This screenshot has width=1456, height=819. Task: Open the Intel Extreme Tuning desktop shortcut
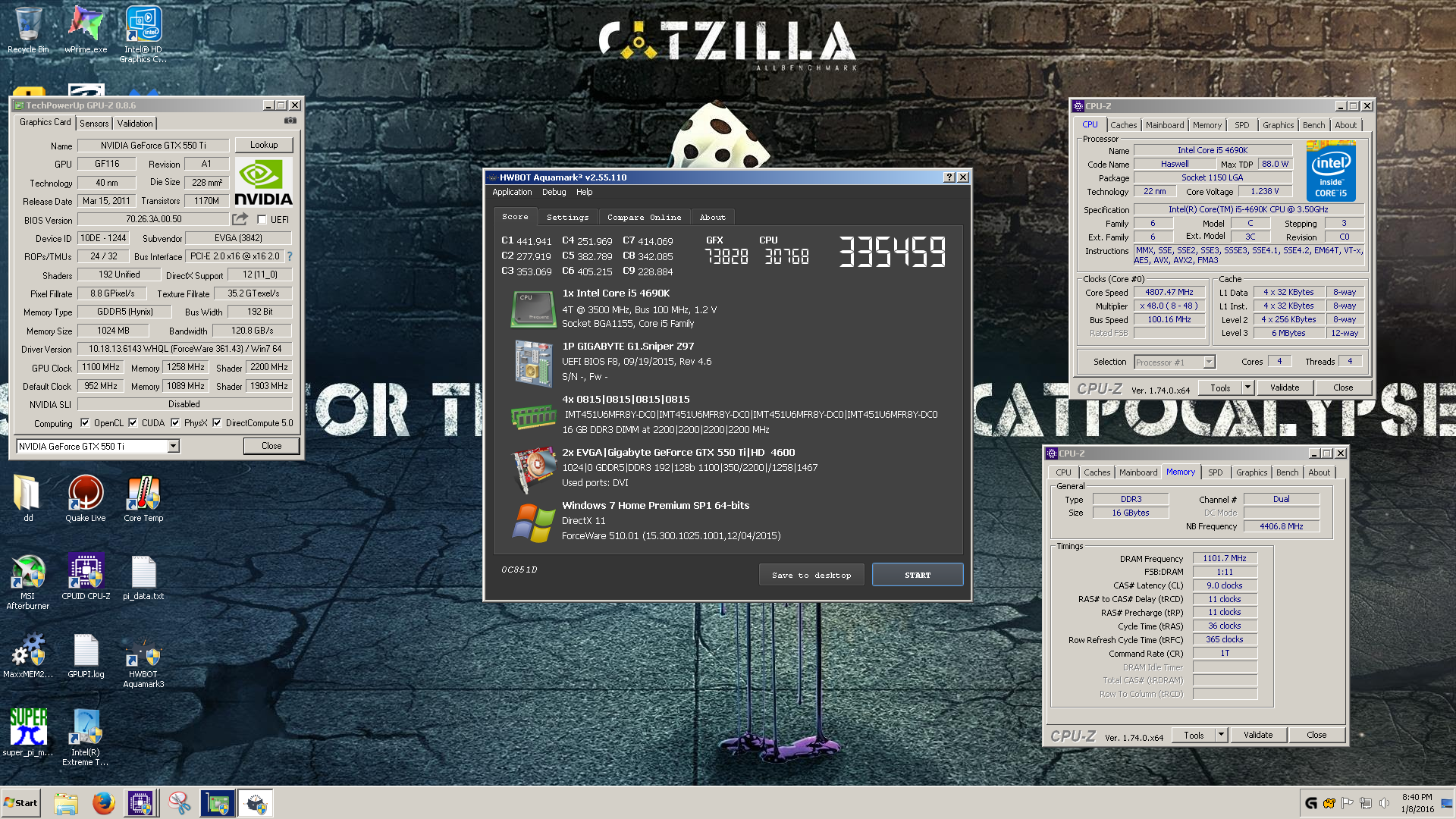(x=86, y=737)
